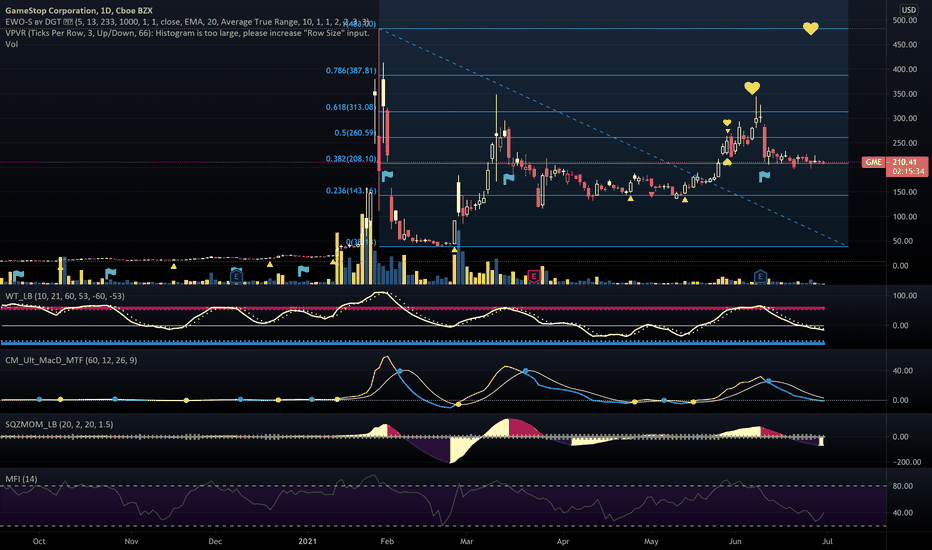Screen dimensions: 932x550
Task: Click the 350.00 price axis label
Action: click(905, 94)
